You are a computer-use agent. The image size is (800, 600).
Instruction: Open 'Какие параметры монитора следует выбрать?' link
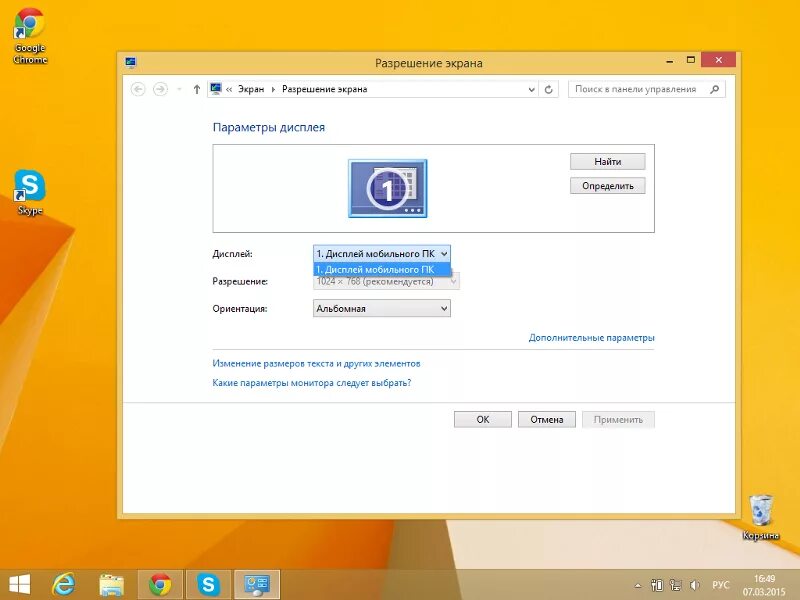click(312, 383)
